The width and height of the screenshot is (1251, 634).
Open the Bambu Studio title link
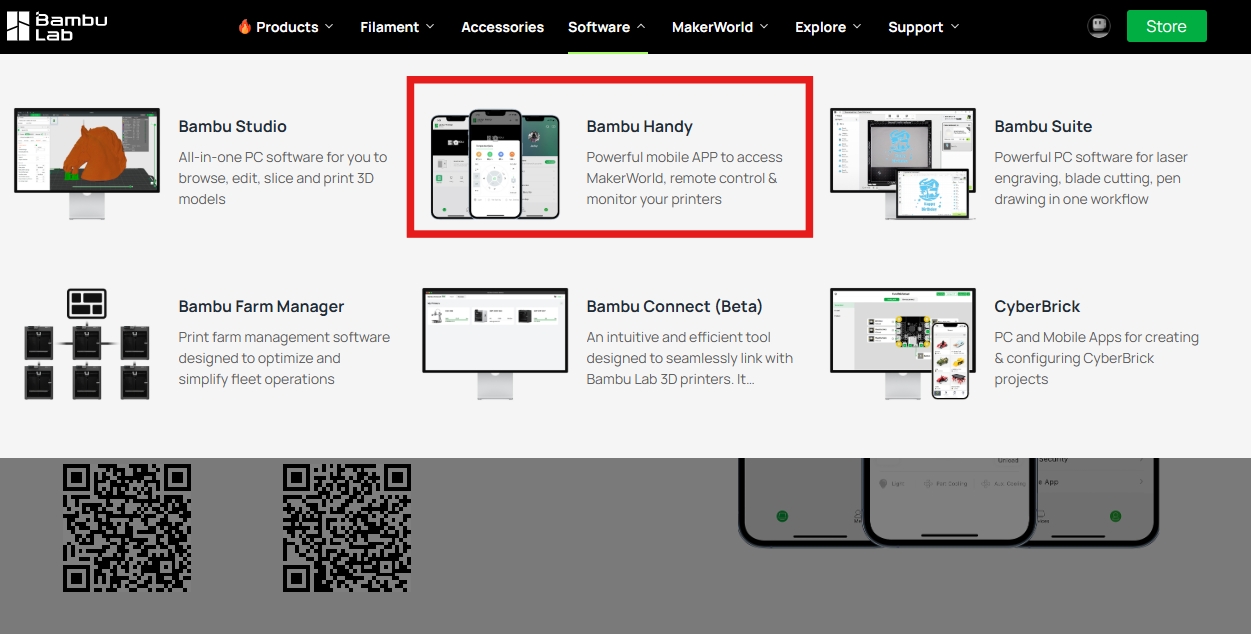(232, 126)
